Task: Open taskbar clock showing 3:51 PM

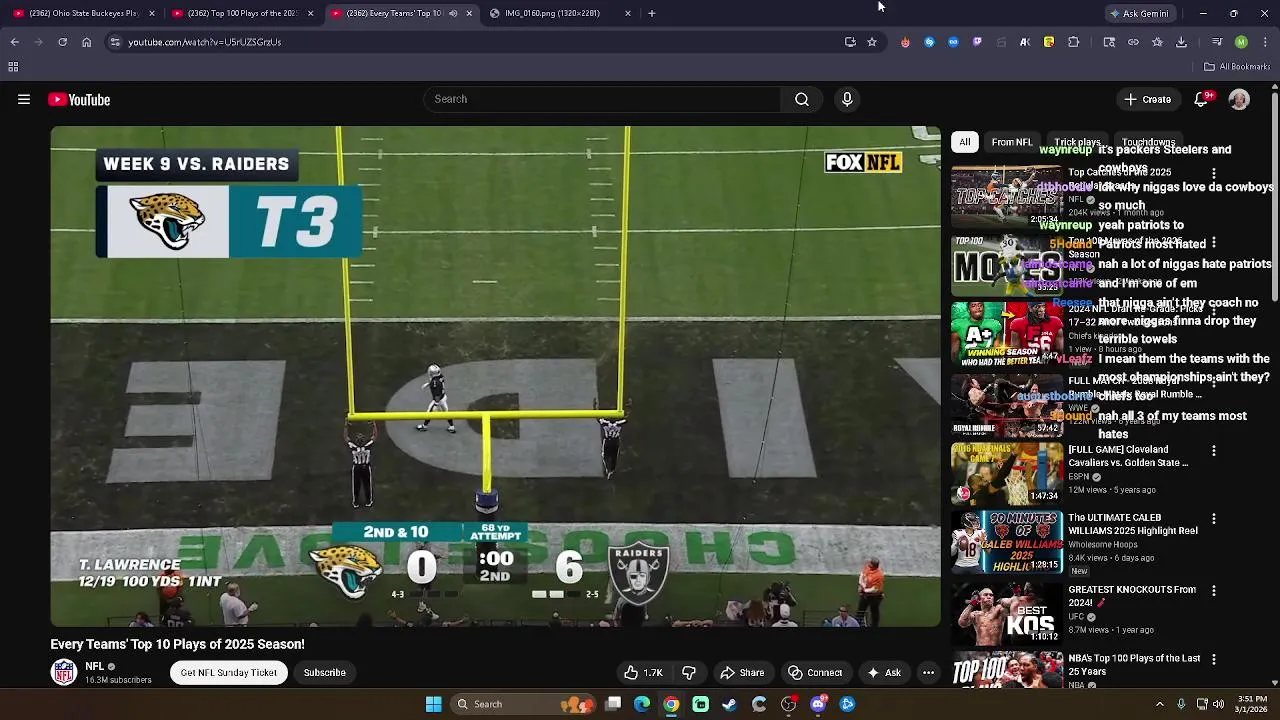Action: coord(1252,704)
